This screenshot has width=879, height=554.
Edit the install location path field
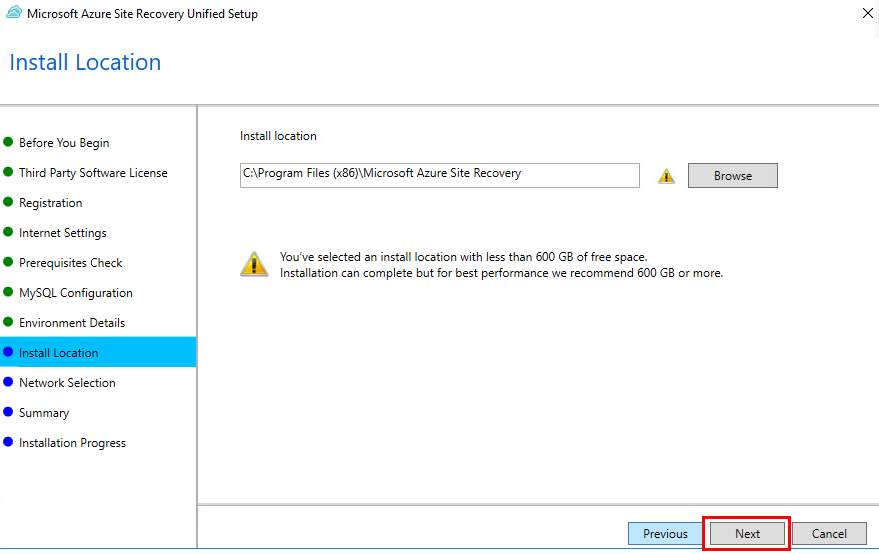point(440,176)
